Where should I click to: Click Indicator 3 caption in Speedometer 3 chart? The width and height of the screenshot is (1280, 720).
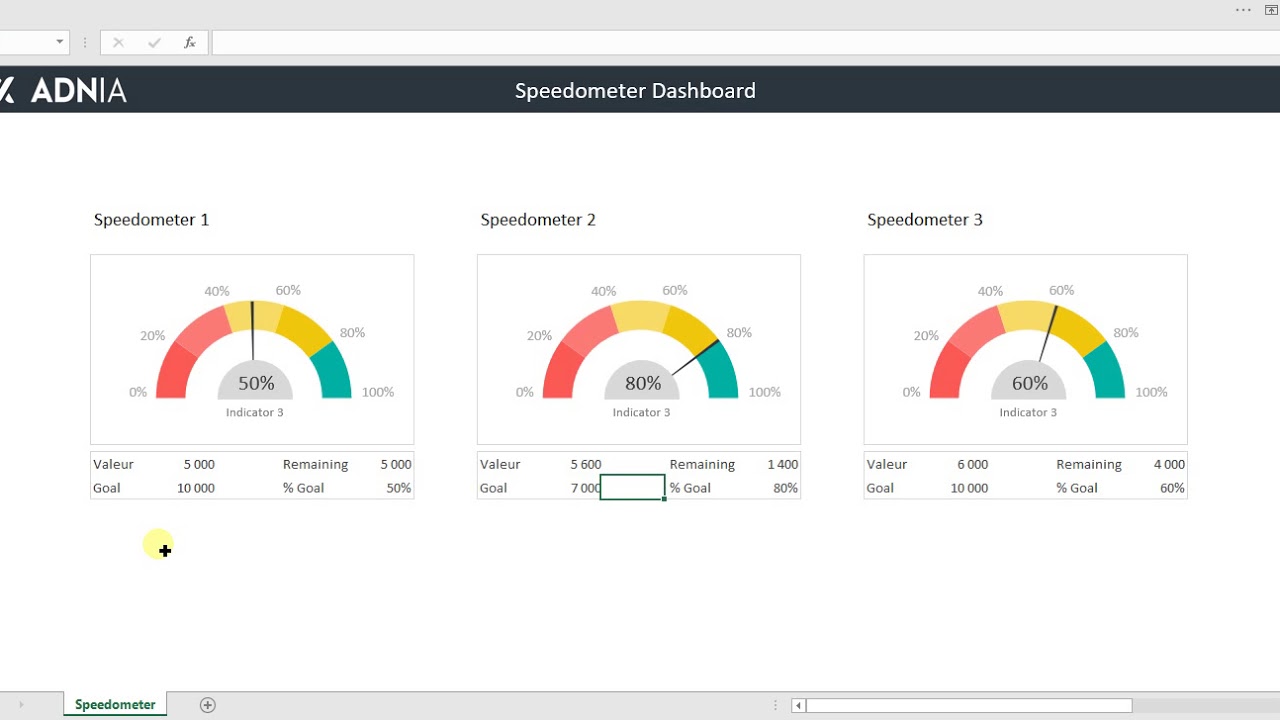1029,413
